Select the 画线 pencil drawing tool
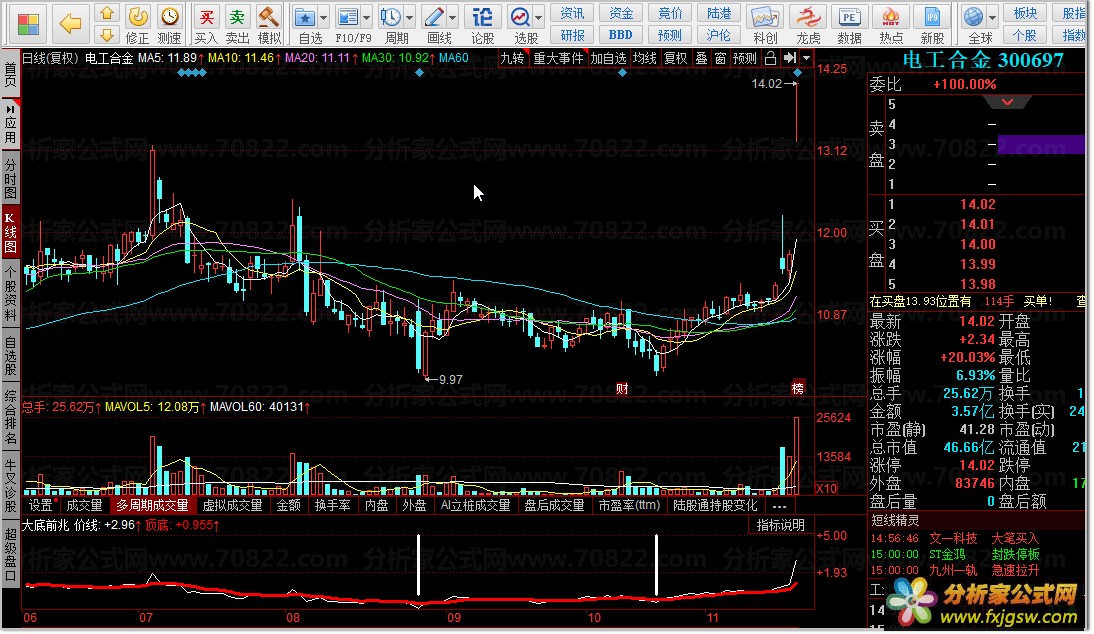 (434, 17)
